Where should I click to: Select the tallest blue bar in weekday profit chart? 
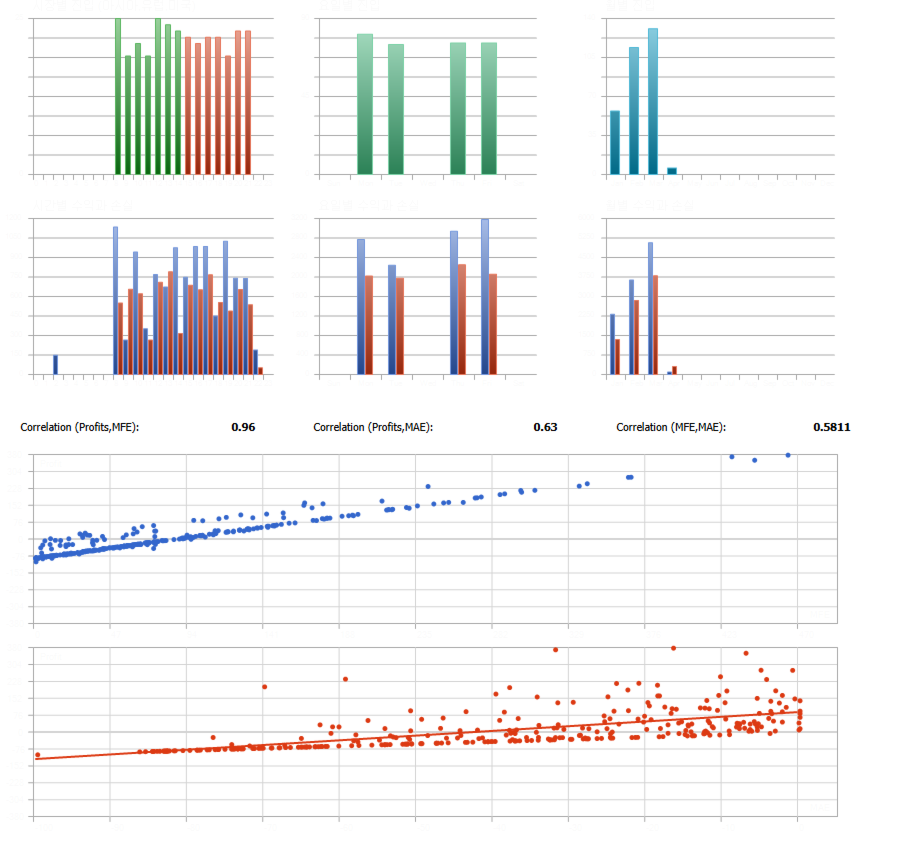[x=485, y=297]
